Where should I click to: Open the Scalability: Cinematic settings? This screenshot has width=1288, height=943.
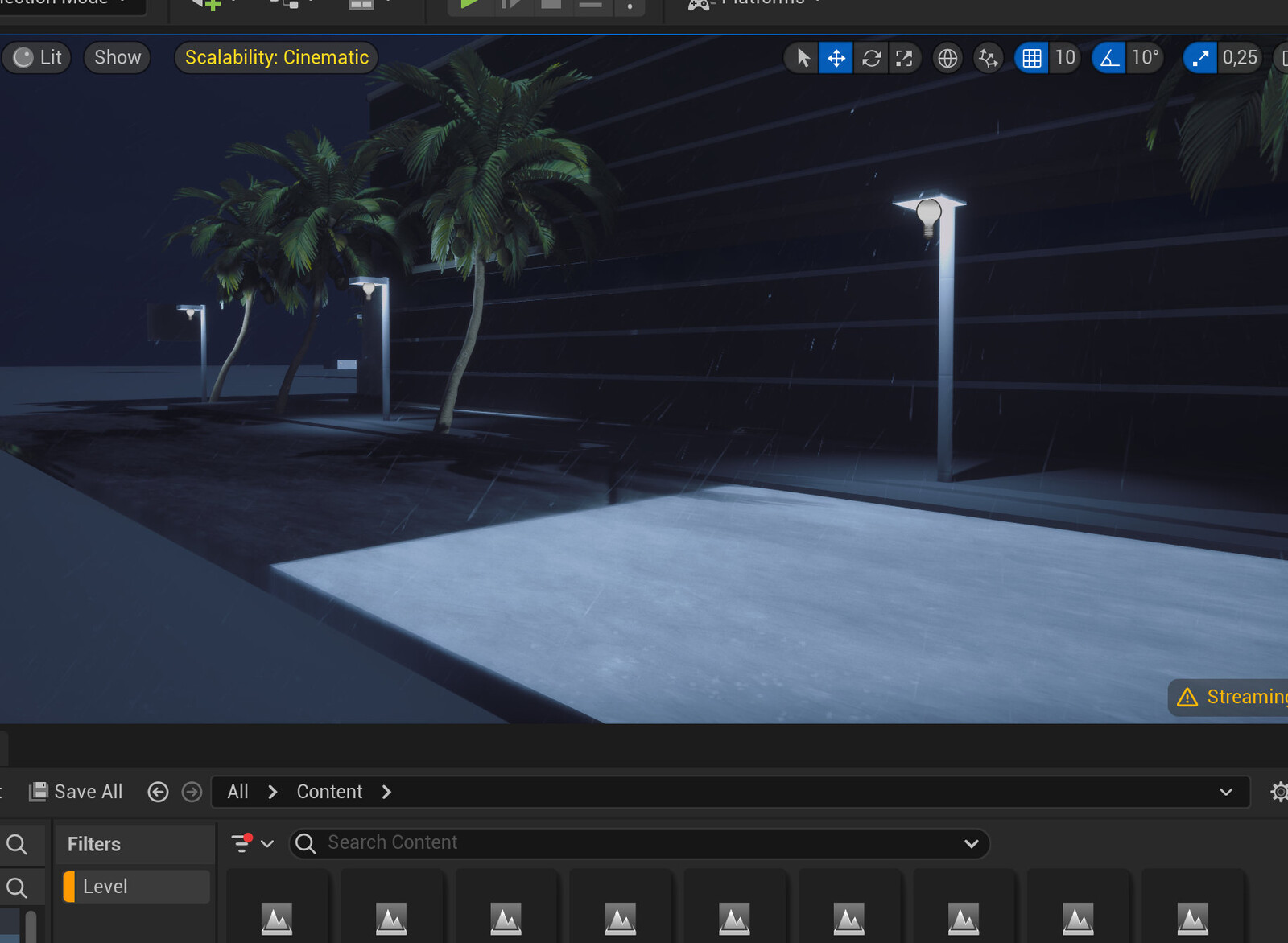[276, 58]
